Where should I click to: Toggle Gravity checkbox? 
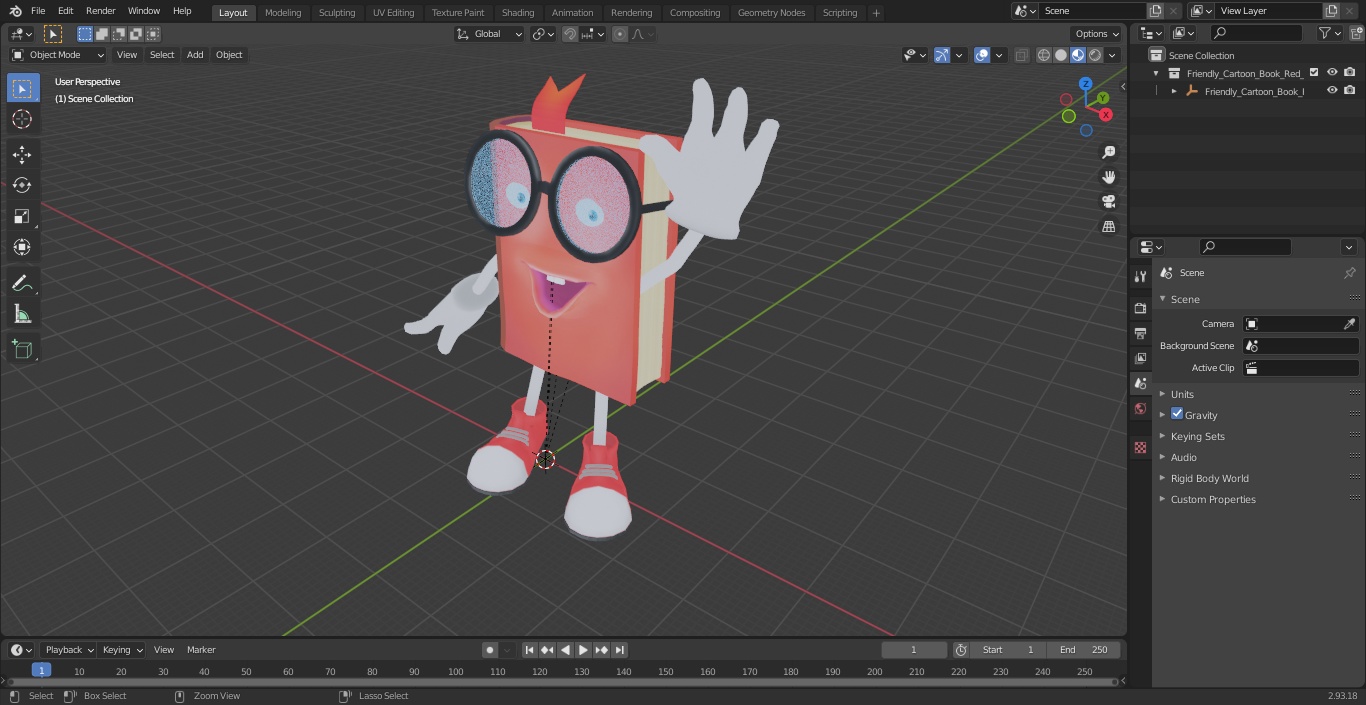pos(1177,414)
